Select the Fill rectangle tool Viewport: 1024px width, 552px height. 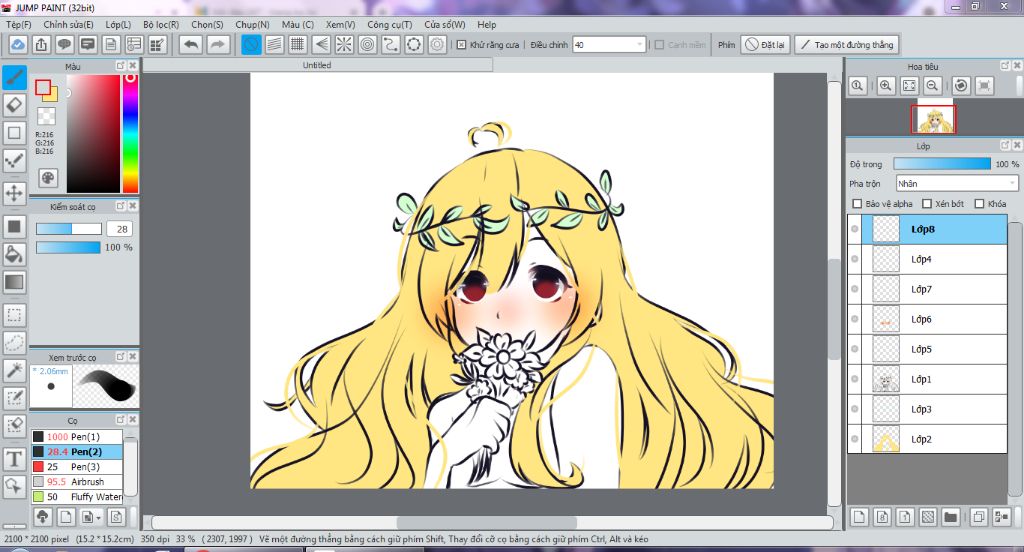pyautogui.click(x=14, y=227)
